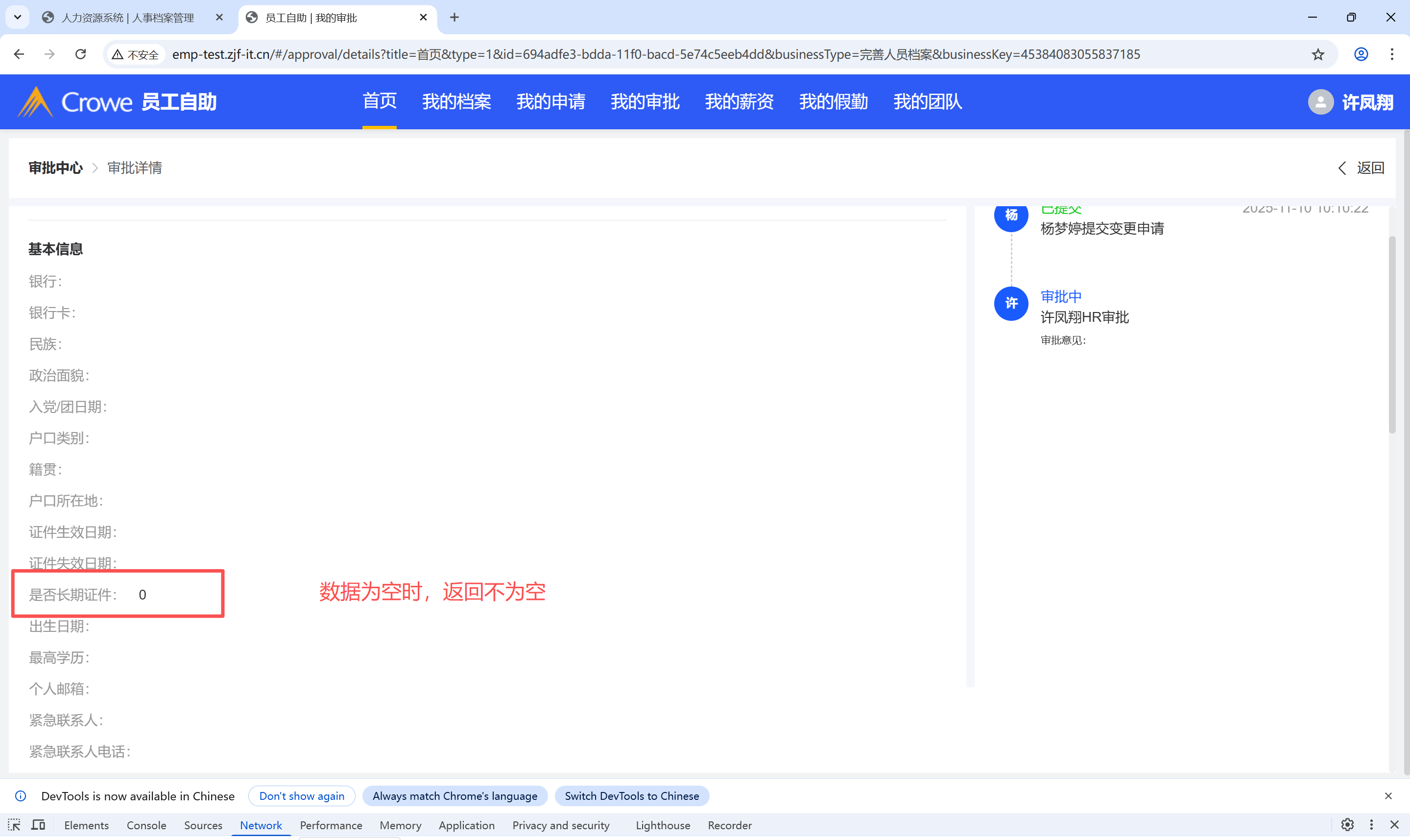Open DevTools settings gear
This screenshot has width=1410, height=840.
coord(1347,825)
